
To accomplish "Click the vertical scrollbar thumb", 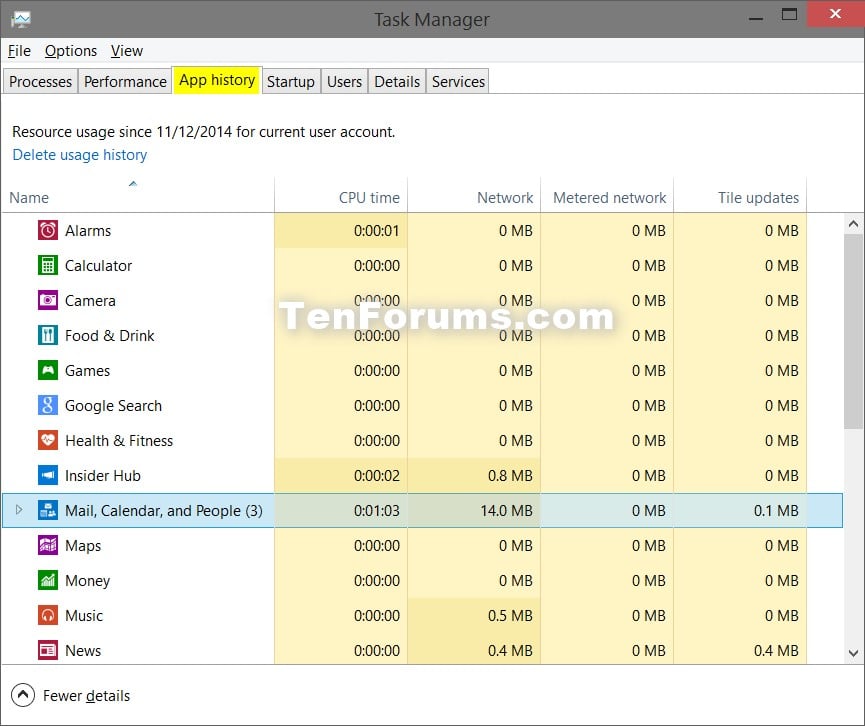I will coord(853,331).
